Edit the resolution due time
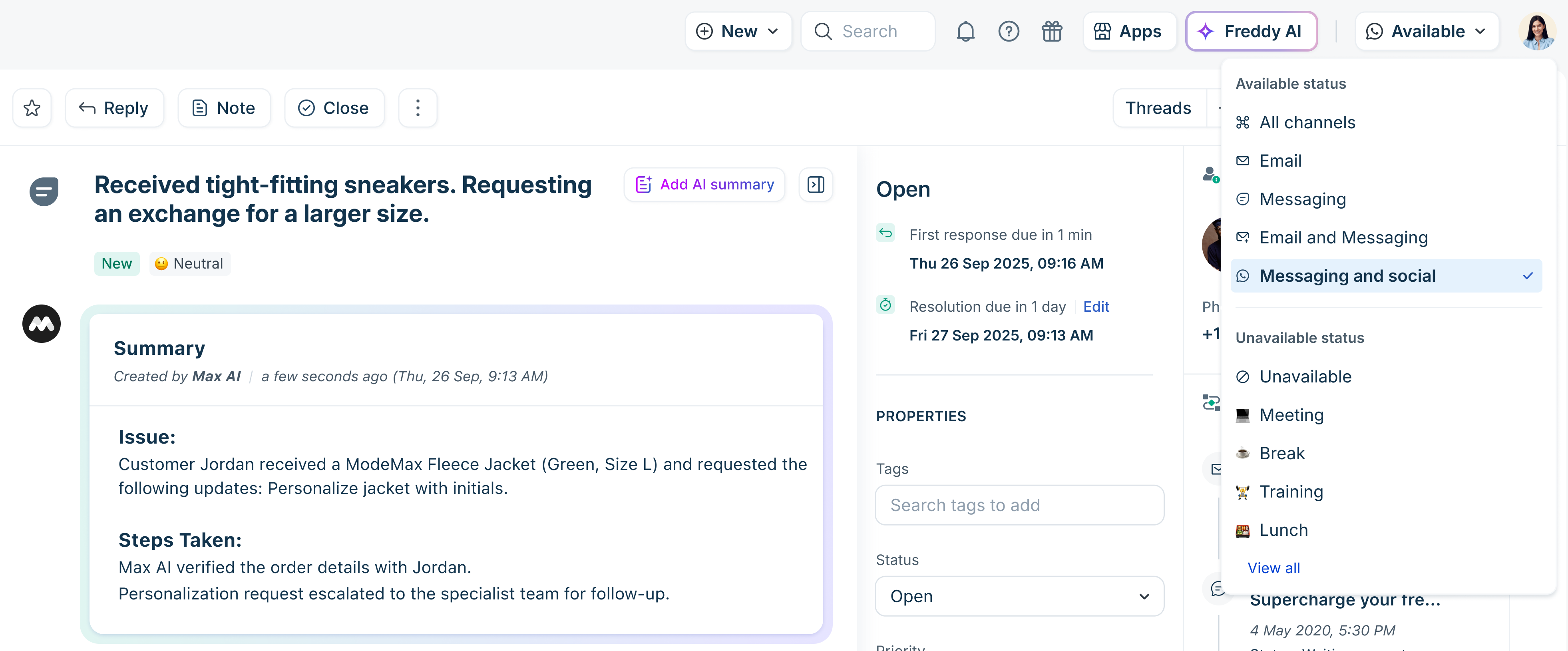 click(x=1096, y=306)
